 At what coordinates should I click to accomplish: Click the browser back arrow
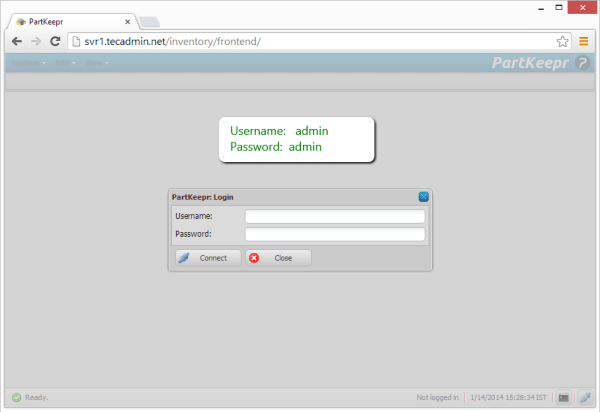pos(17,42)
